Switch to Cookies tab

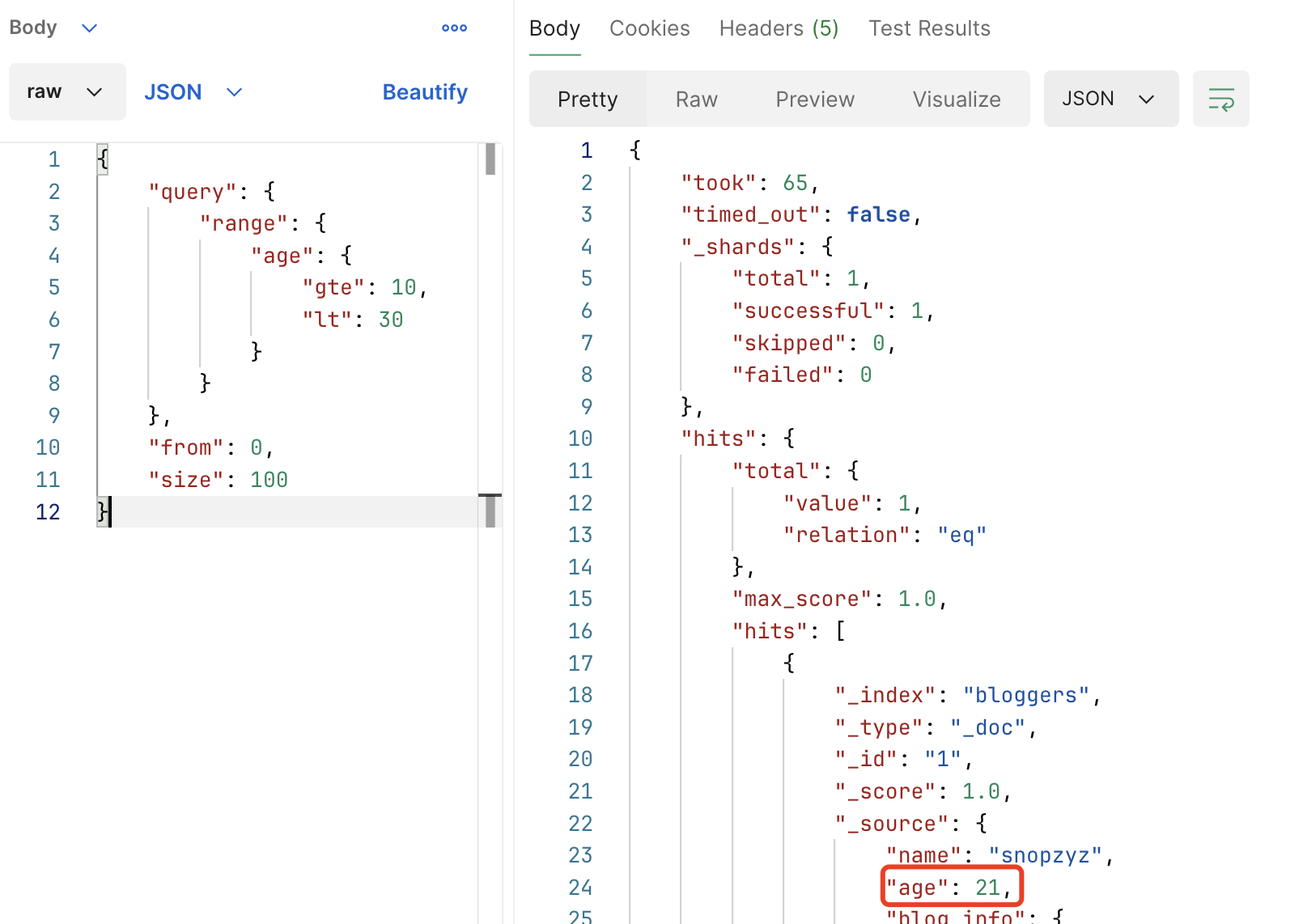[x=649, y=28]
